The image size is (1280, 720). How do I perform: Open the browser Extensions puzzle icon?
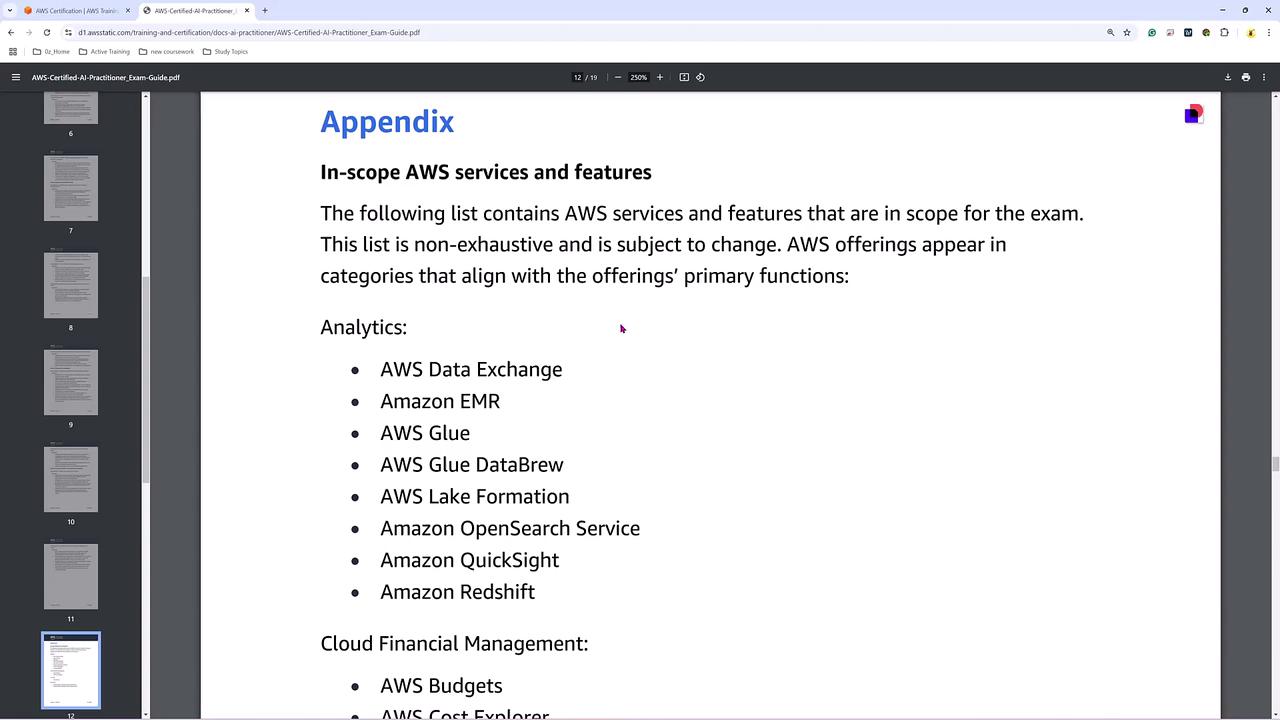coord(1224,32)
